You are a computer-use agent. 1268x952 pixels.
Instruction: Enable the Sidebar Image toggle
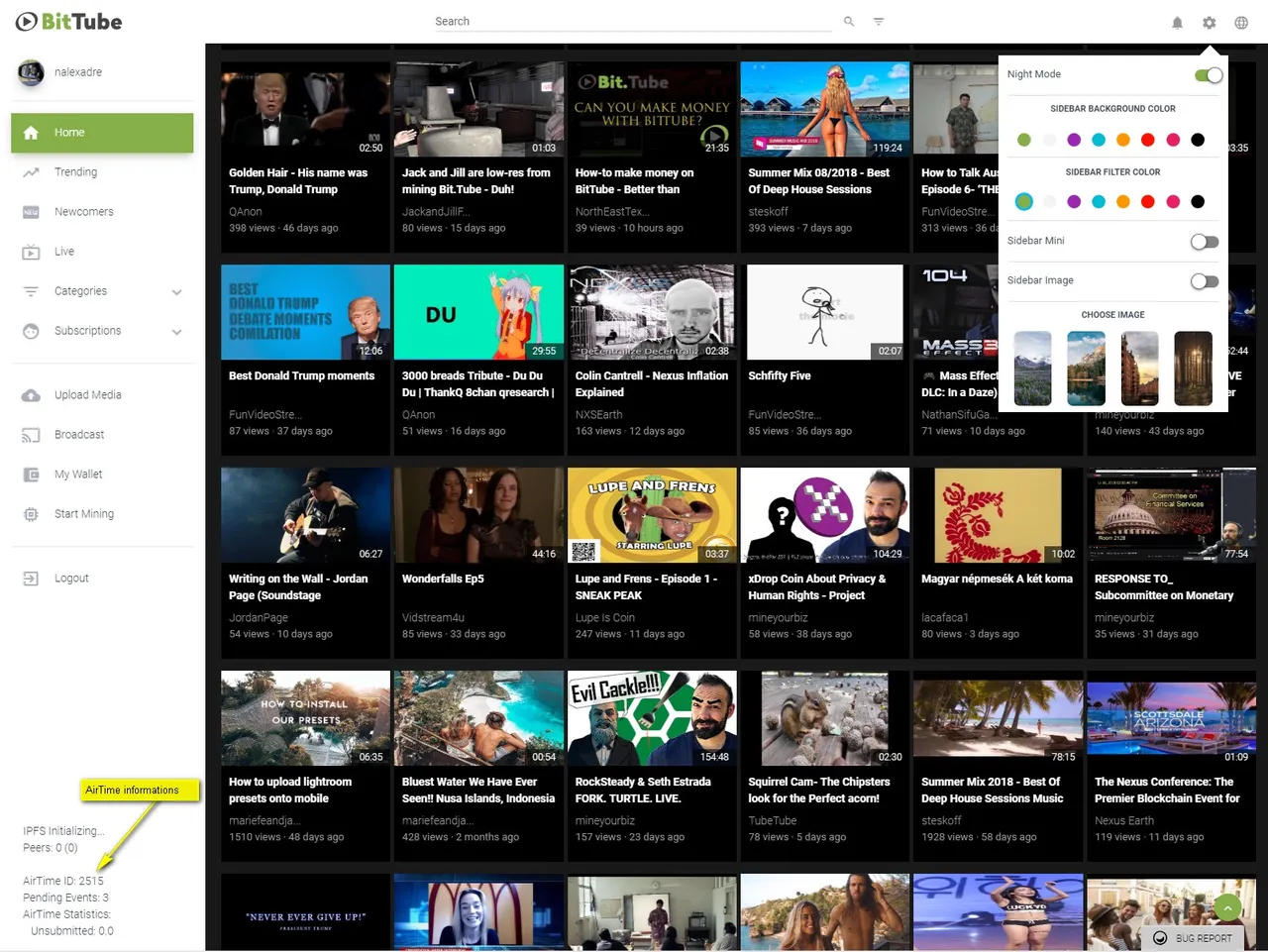point(1205,281)
